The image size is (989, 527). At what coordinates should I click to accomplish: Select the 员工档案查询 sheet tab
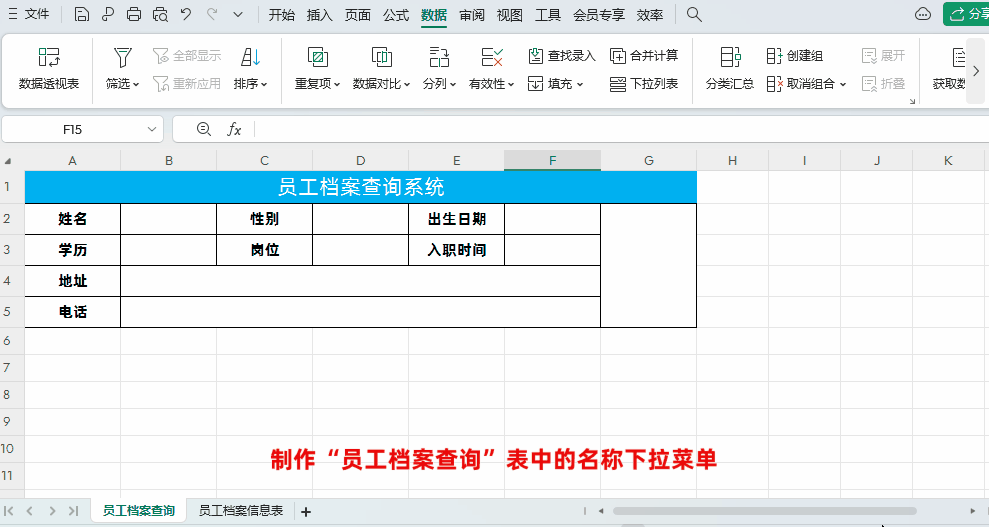click(139, 511)
